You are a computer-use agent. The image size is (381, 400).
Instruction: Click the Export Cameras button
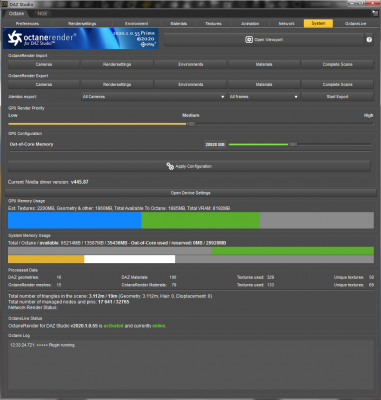pos(44,85)
